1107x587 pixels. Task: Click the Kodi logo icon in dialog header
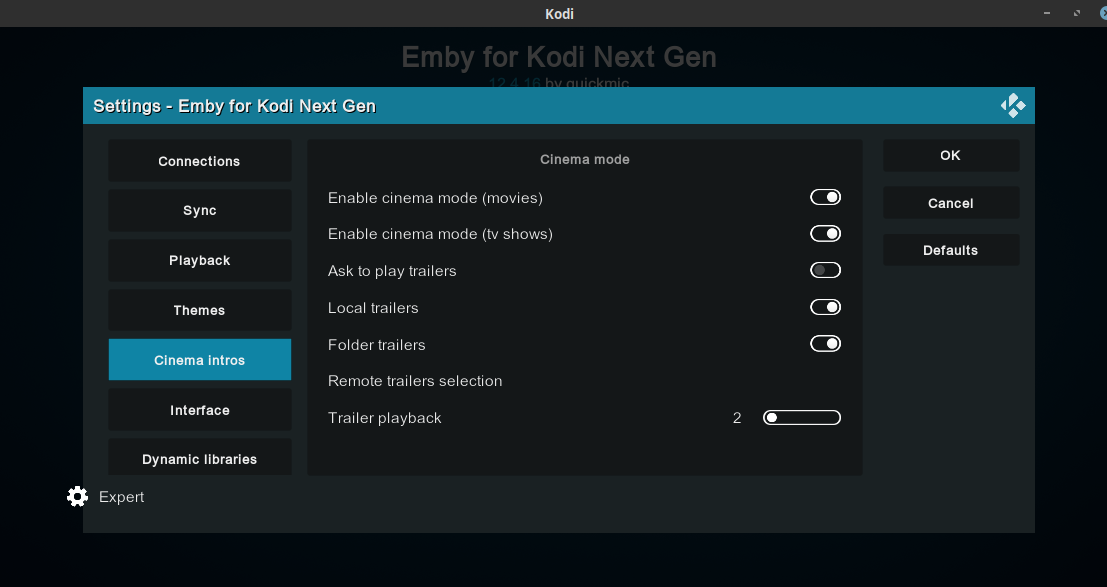point(1012,106)
